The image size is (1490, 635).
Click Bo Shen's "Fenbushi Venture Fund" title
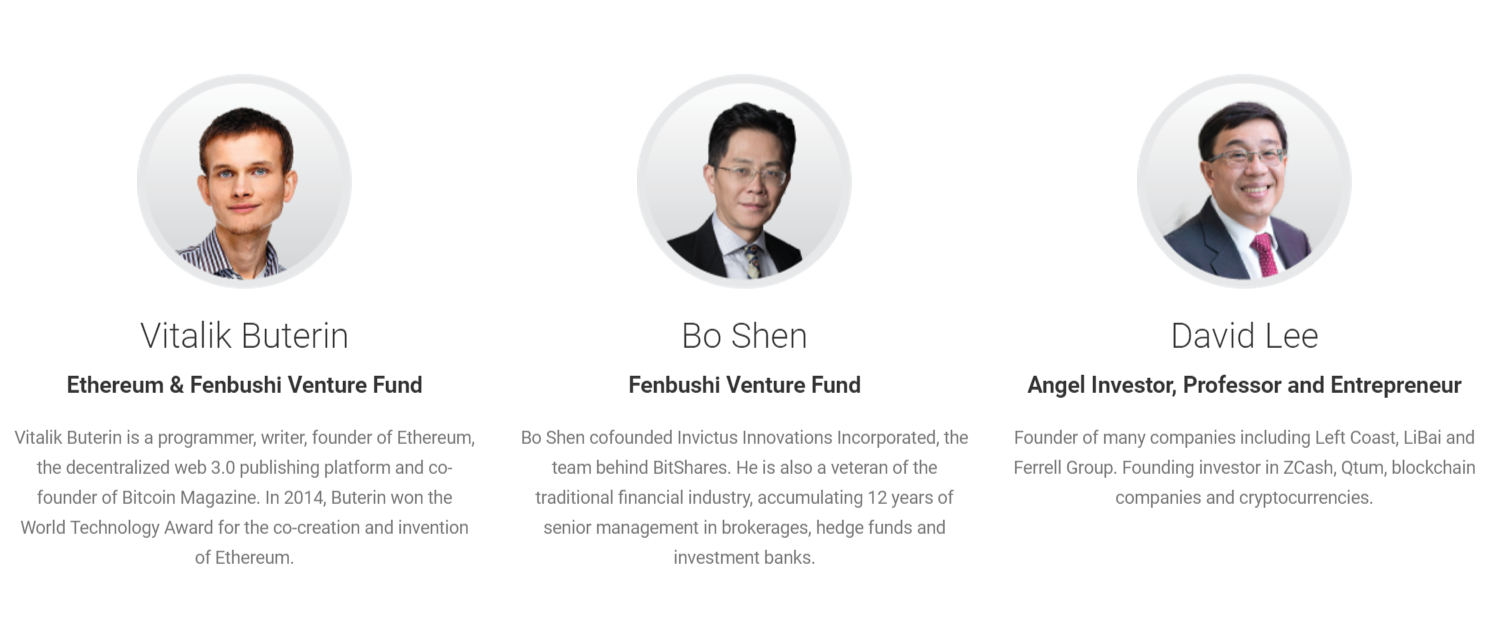click(x=744, y=385)
